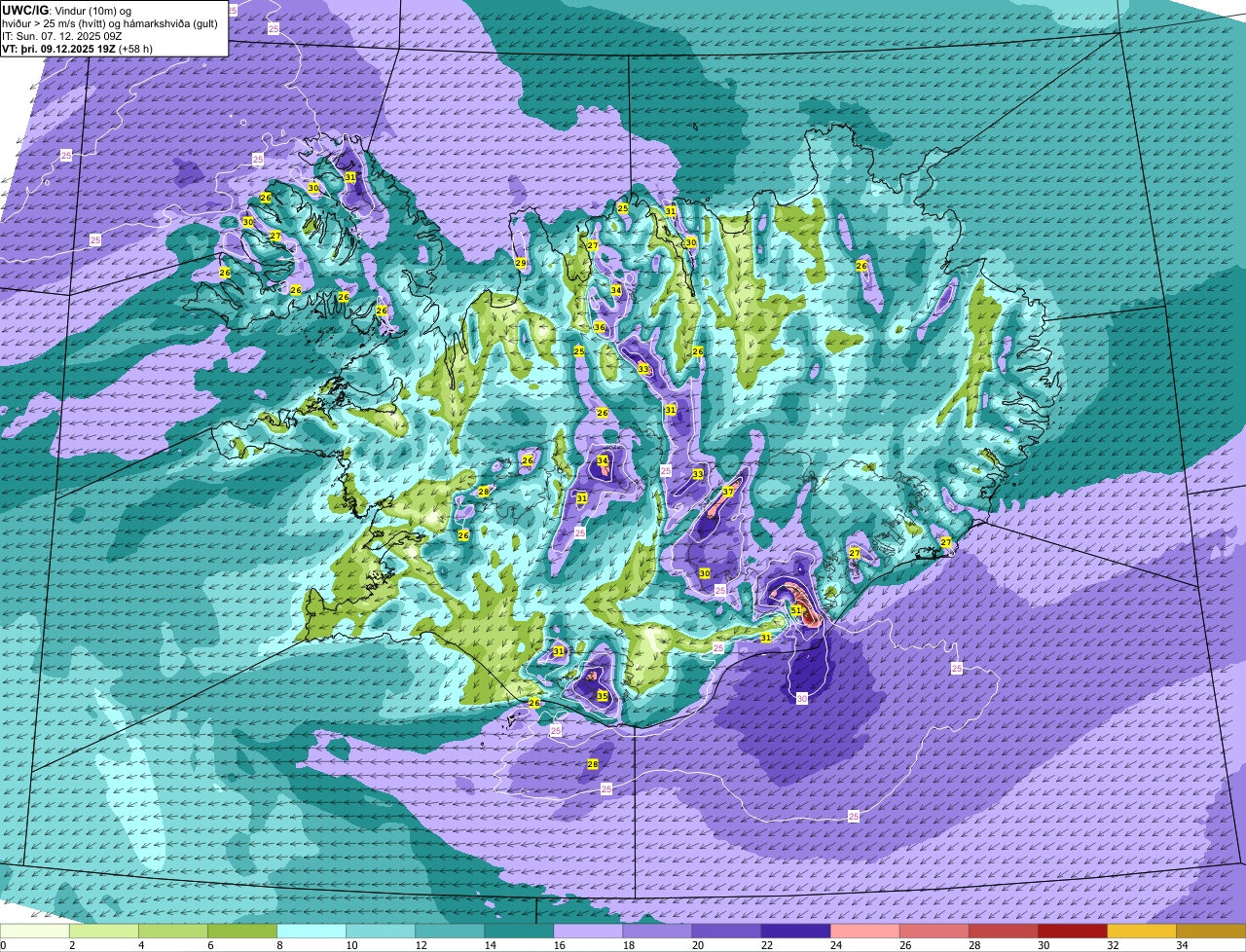
Task: Click the yellow 32–34 legend swatch
Action: 1141,932
